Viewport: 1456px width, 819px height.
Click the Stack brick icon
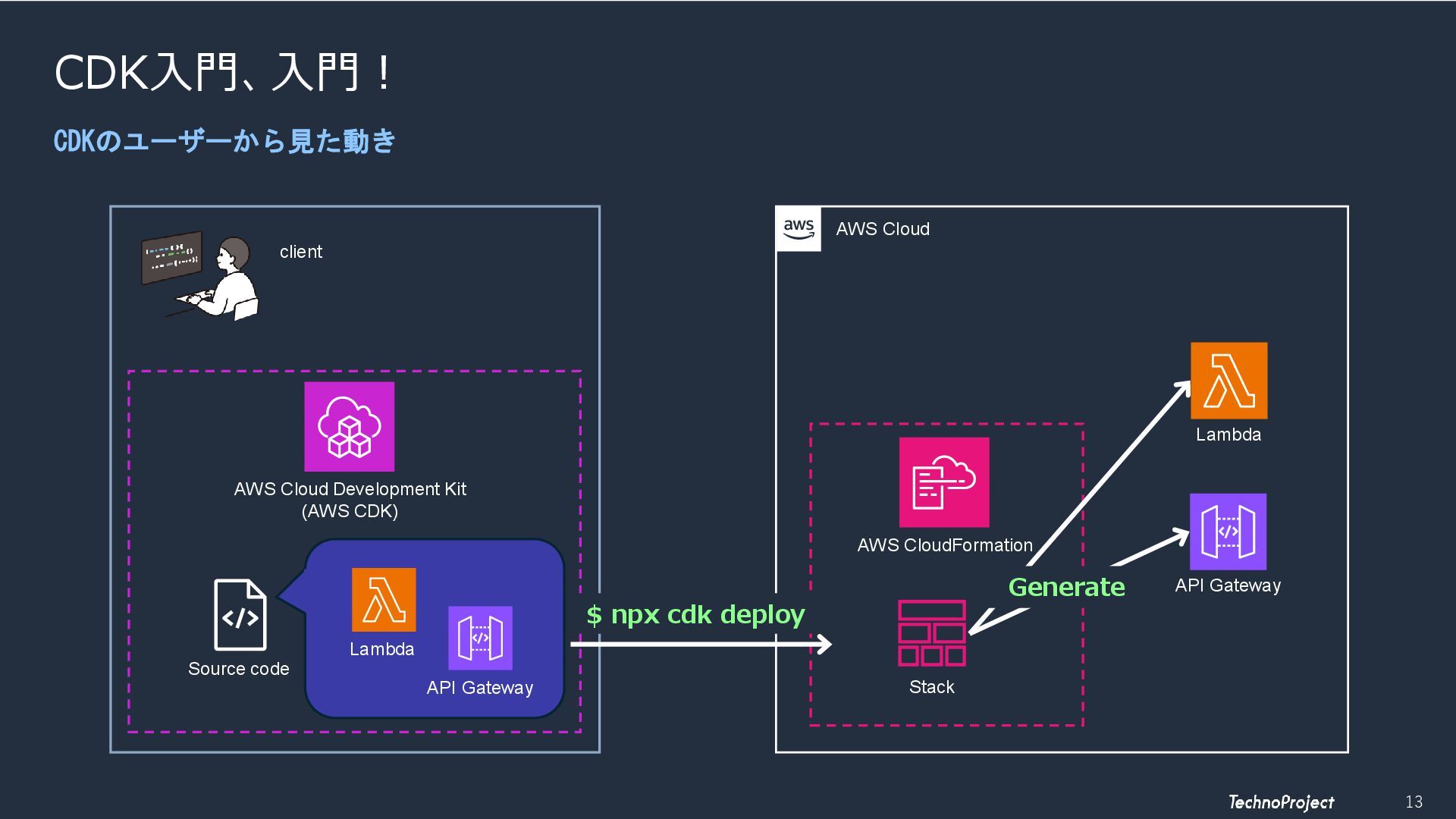[932, 633]
